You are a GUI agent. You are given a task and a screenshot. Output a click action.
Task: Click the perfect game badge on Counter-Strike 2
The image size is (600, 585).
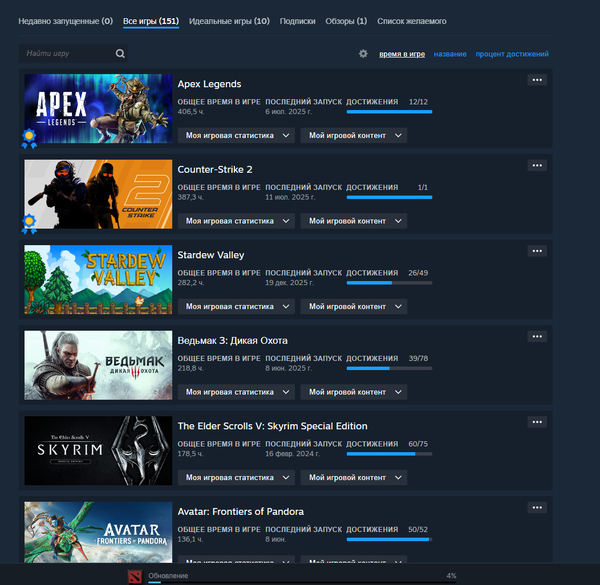[x=29, y=224]
